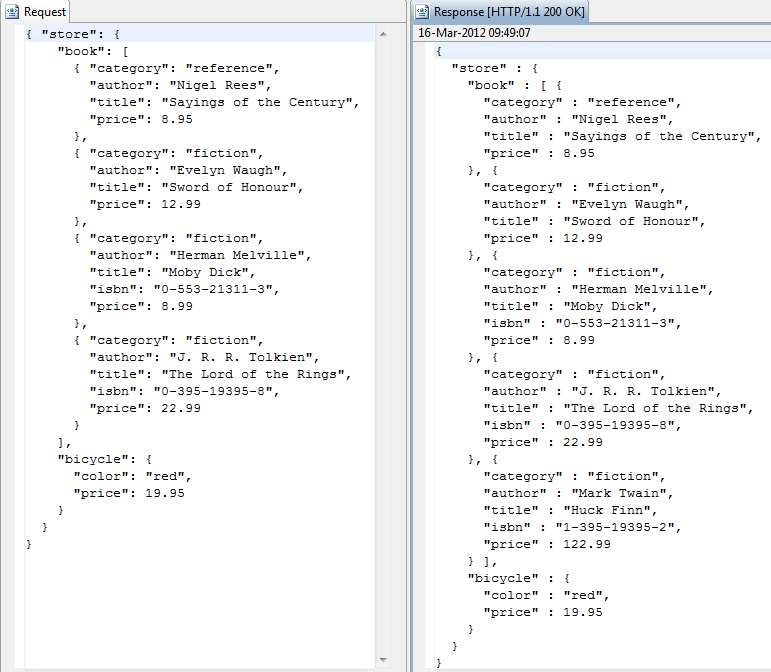Image resolution: width=771 pixels, height=672 pixels.
Task: Click the price 19.95 line in Request
Action: 129,494
